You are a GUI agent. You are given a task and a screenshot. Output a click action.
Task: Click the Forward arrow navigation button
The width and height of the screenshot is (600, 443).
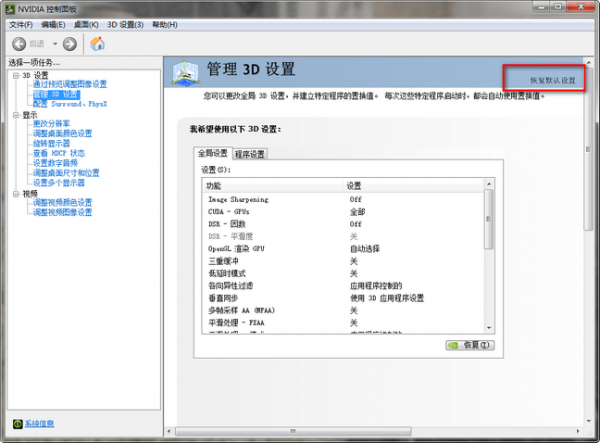(x=70, y=44)
